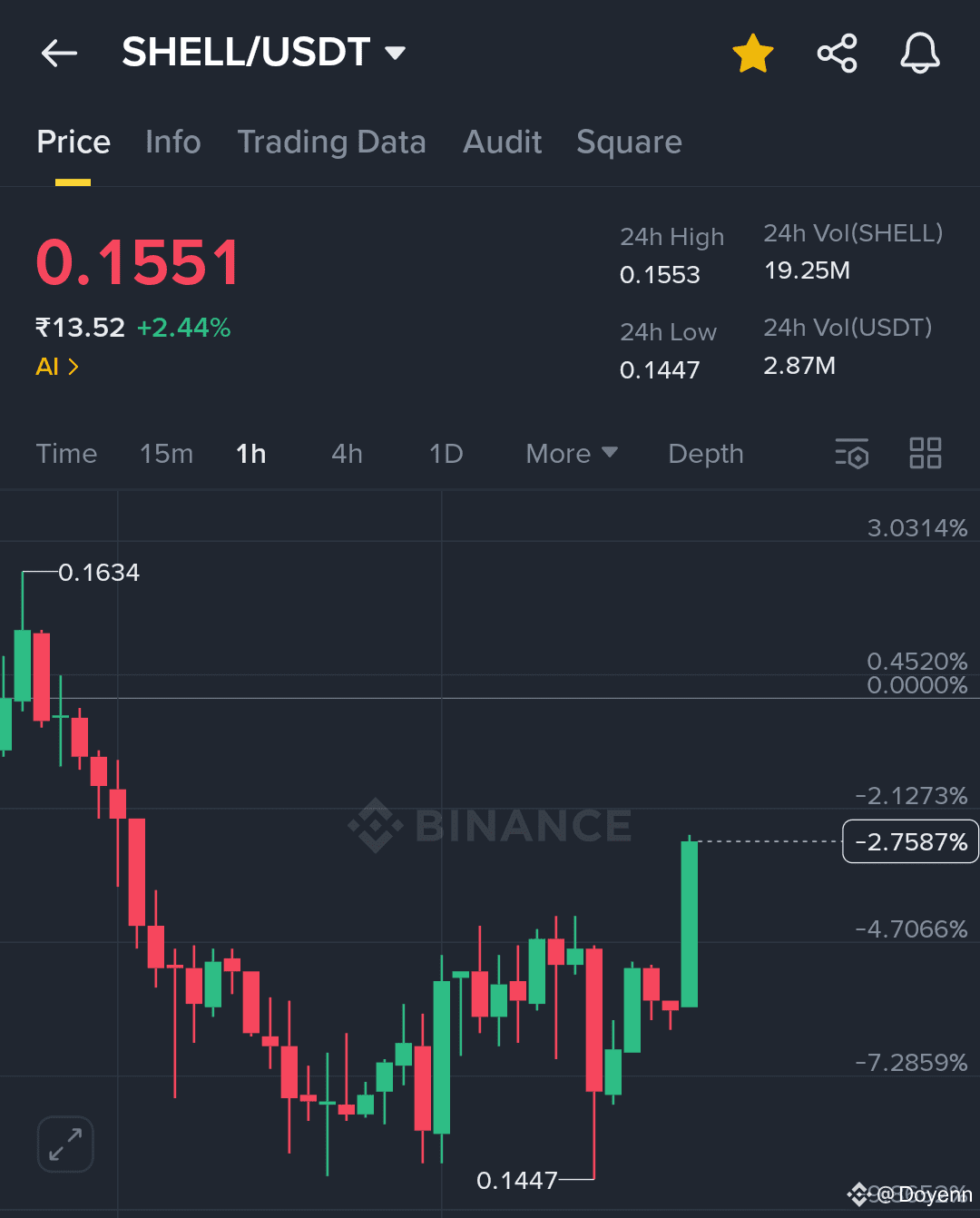The image size is (980, 1218).
Task: Click the +2.44% change value
Action: [x=183, y=328]
